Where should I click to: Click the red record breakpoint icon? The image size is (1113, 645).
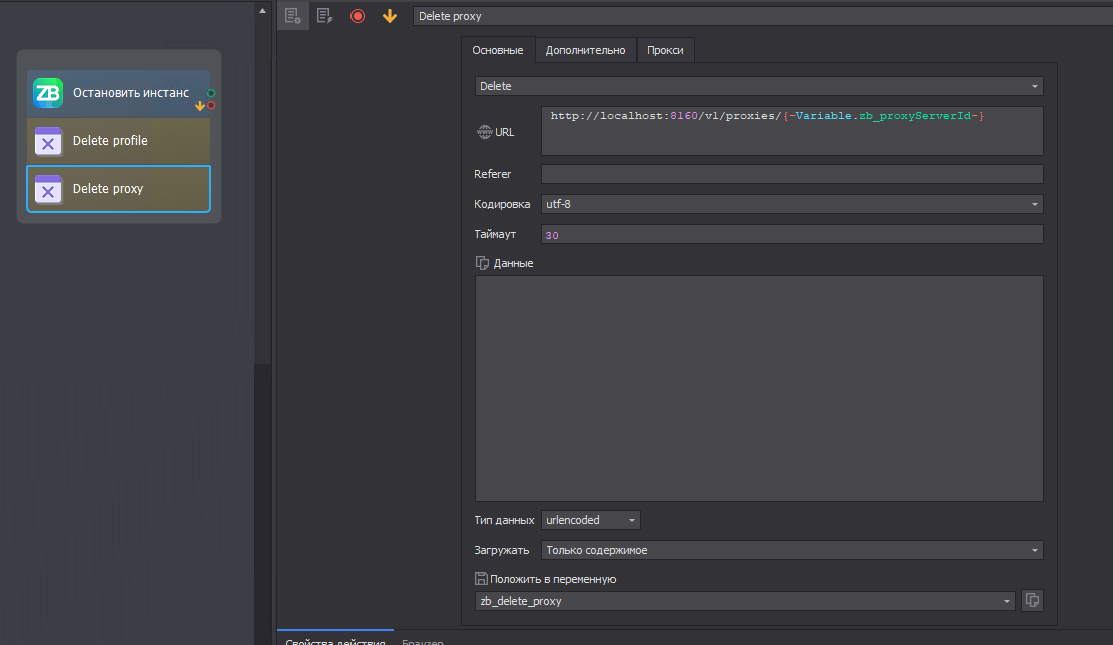357,16
